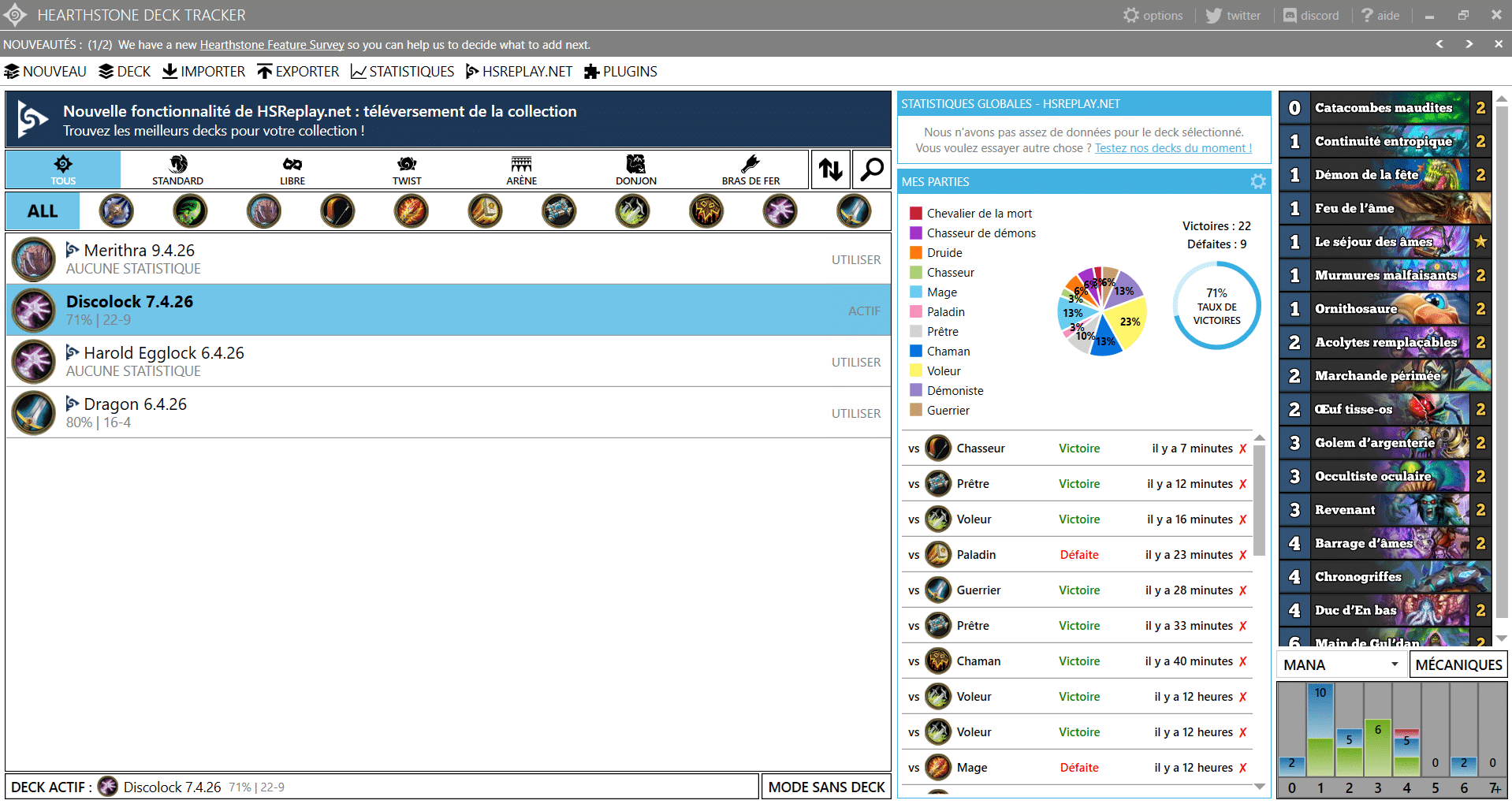Viewport: 1512px width, 804px height.
Task: Filter decks by Demon Hunter class icon
Action: click(190, 211)
